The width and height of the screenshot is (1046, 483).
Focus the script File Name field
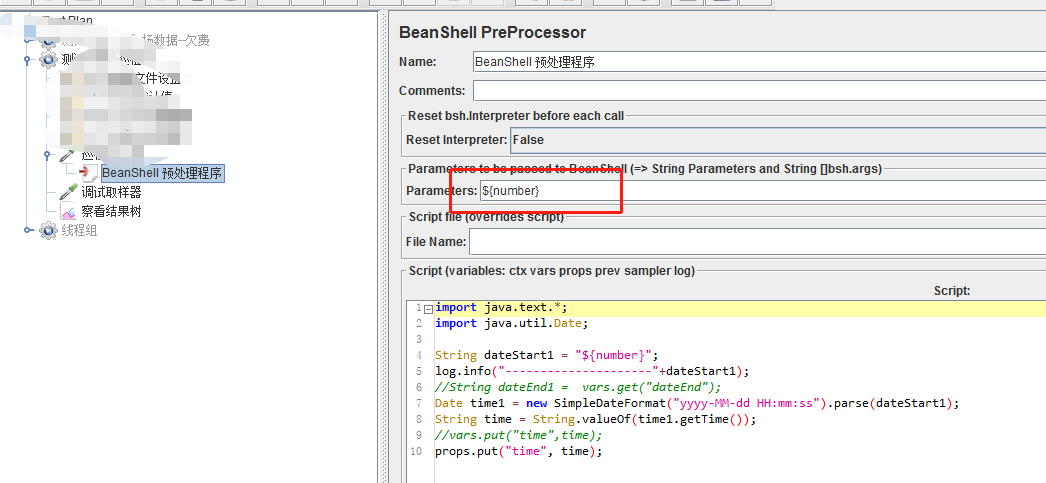pos(757,242)
